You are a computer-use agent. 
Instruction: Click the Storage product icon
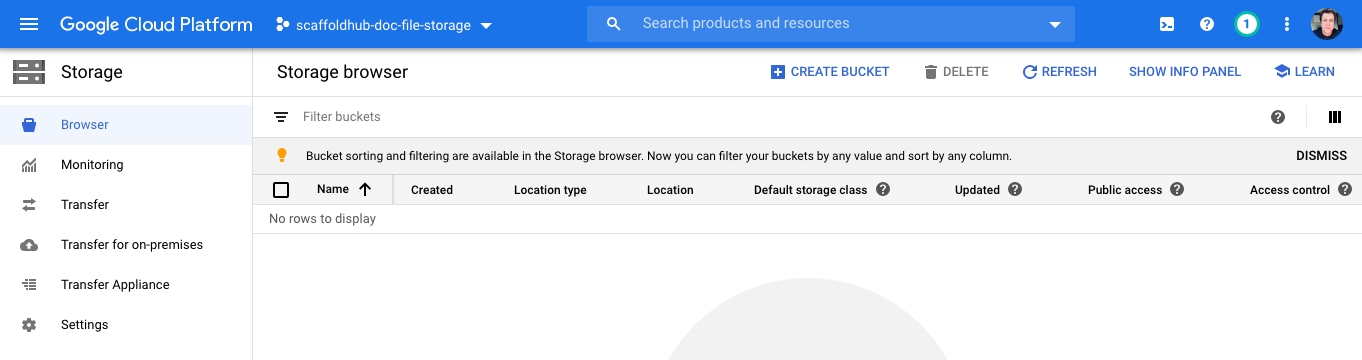29,72
